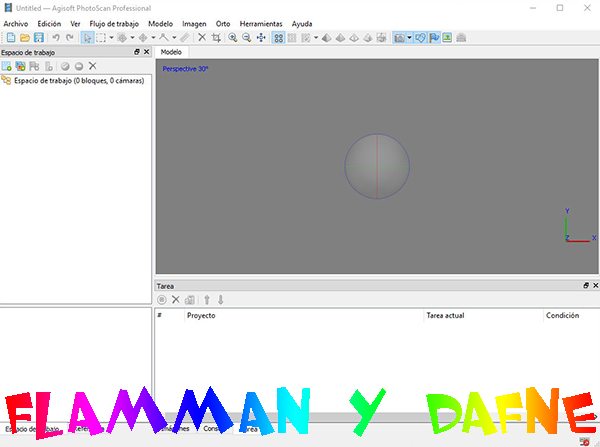The image size is (600, 447).
Task: Click the crop selection tool
Action: [216, 38]
